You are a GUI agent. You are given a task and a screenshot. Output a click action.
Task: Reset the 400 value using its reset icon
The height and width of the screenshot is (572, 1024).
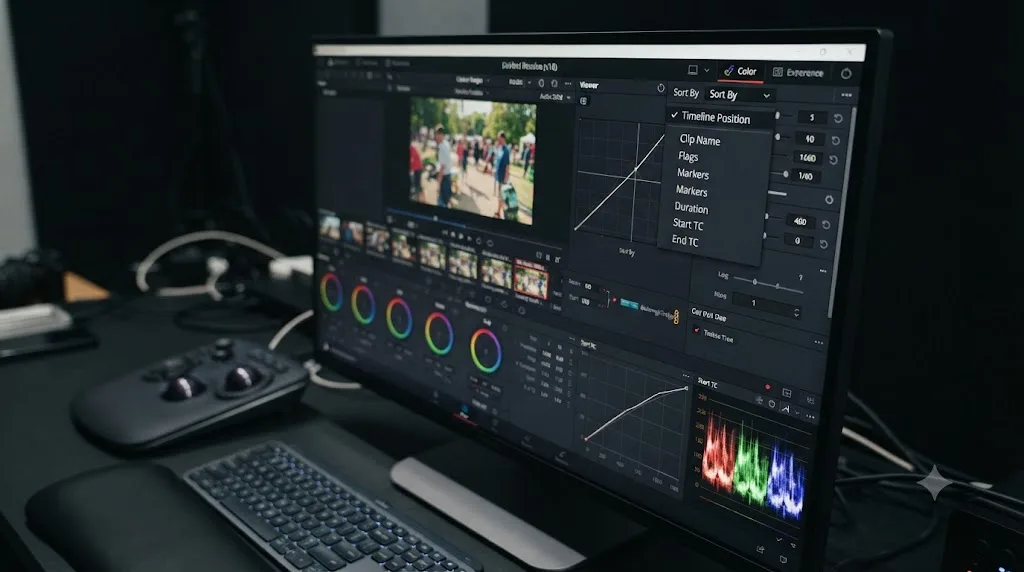[826, 224]
